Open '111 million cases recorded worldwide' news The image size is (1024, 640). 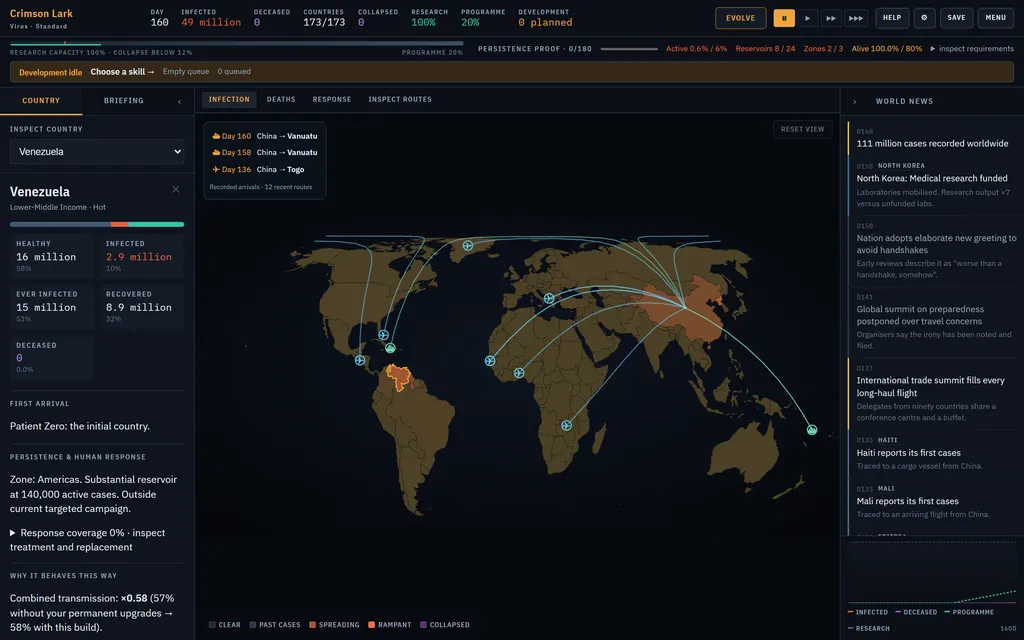coord(933,138)
